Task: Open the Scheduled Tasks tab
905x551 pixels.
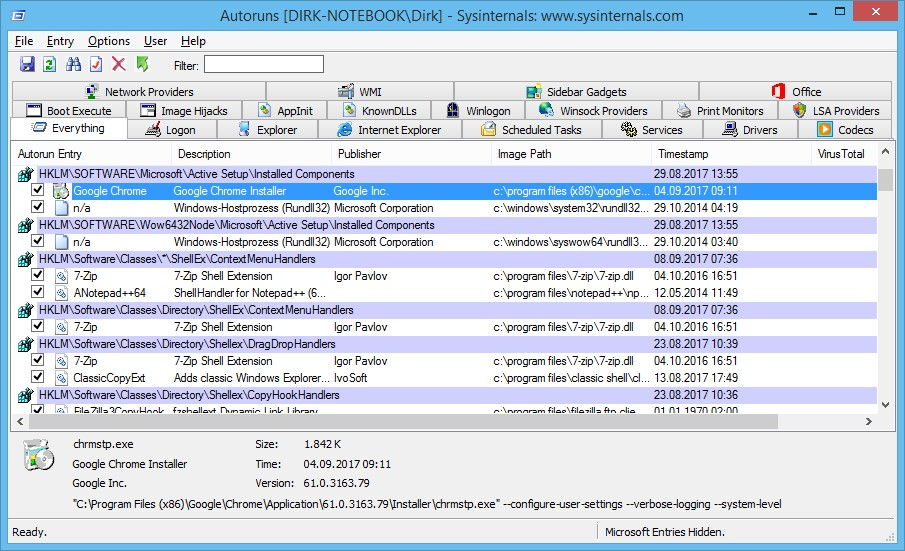Action: click(x=532, y=130)
